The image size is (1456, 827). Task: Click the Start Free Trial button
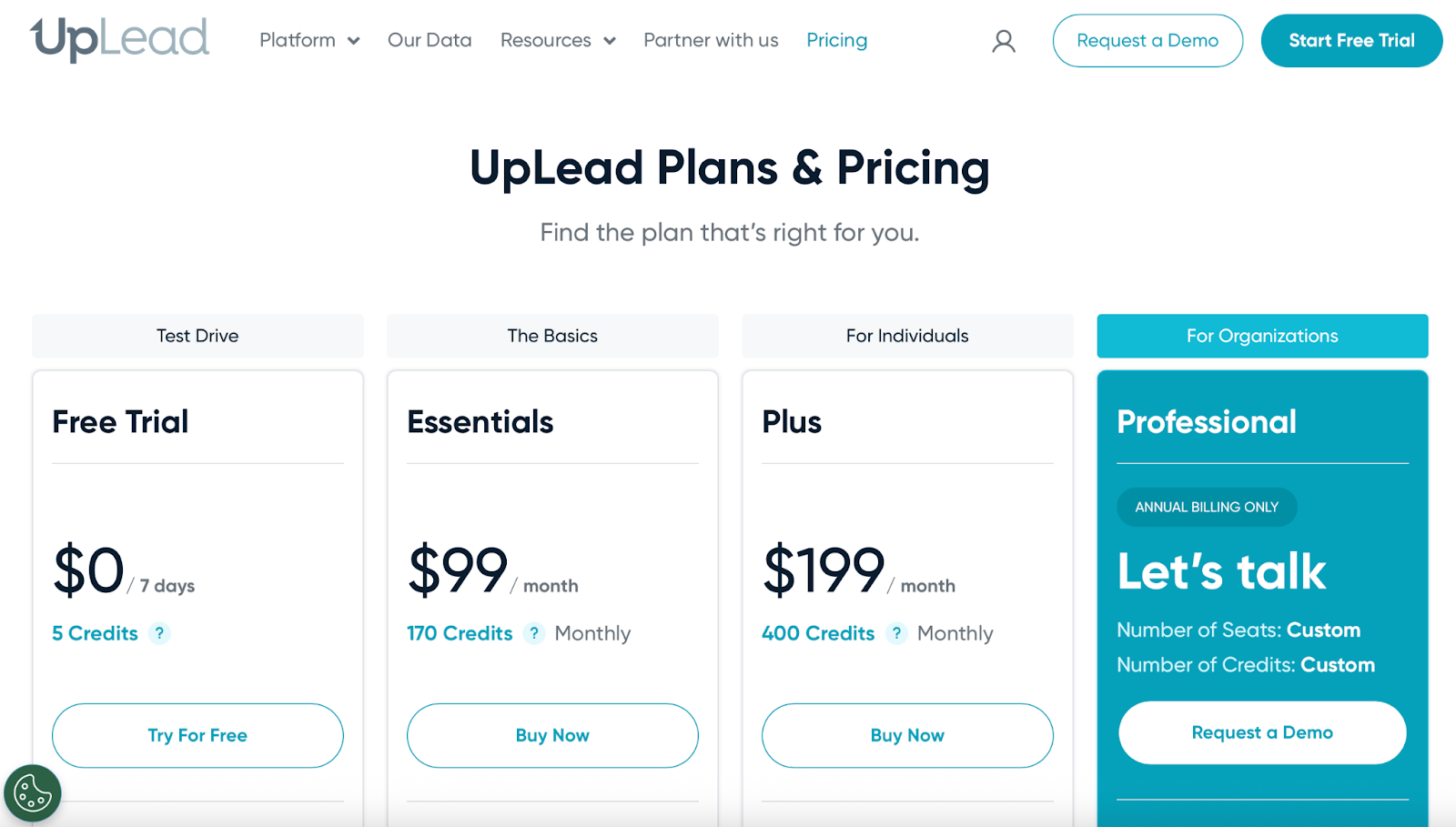1351,40
